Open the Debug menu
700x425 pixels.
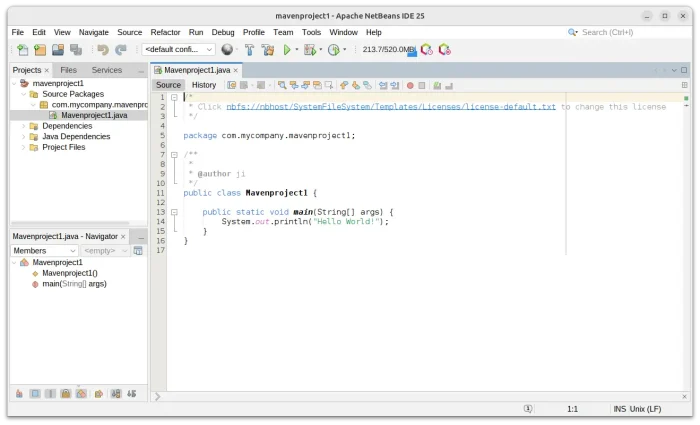[223, 32]
